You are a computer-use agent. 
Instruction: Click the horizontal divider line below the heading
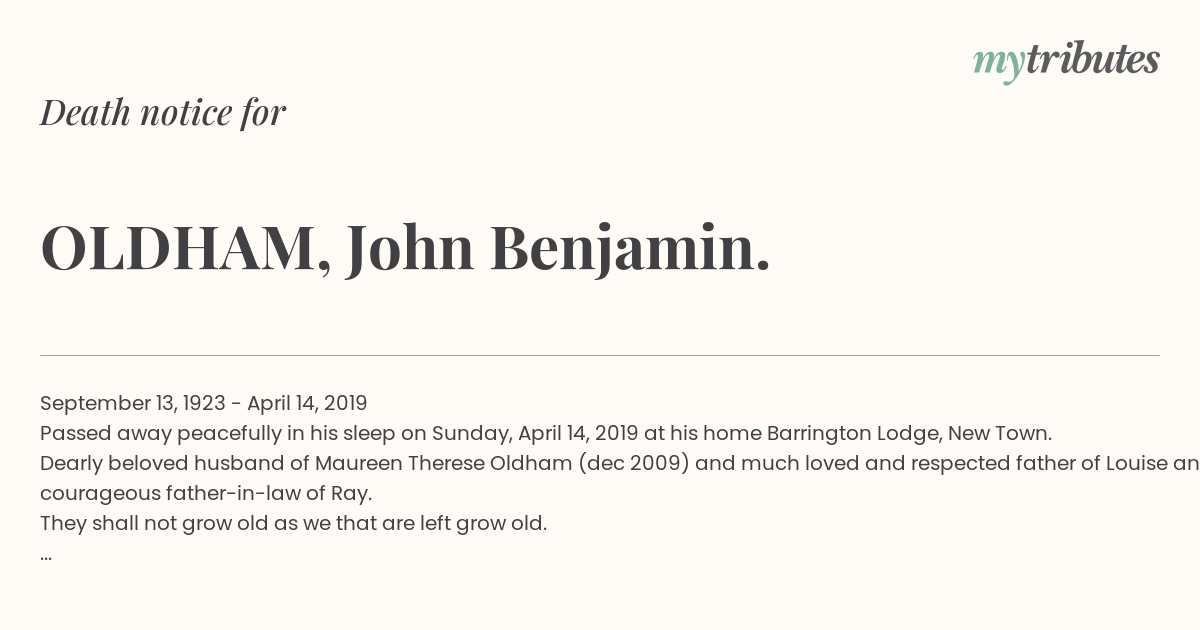[x=600, y=355]
